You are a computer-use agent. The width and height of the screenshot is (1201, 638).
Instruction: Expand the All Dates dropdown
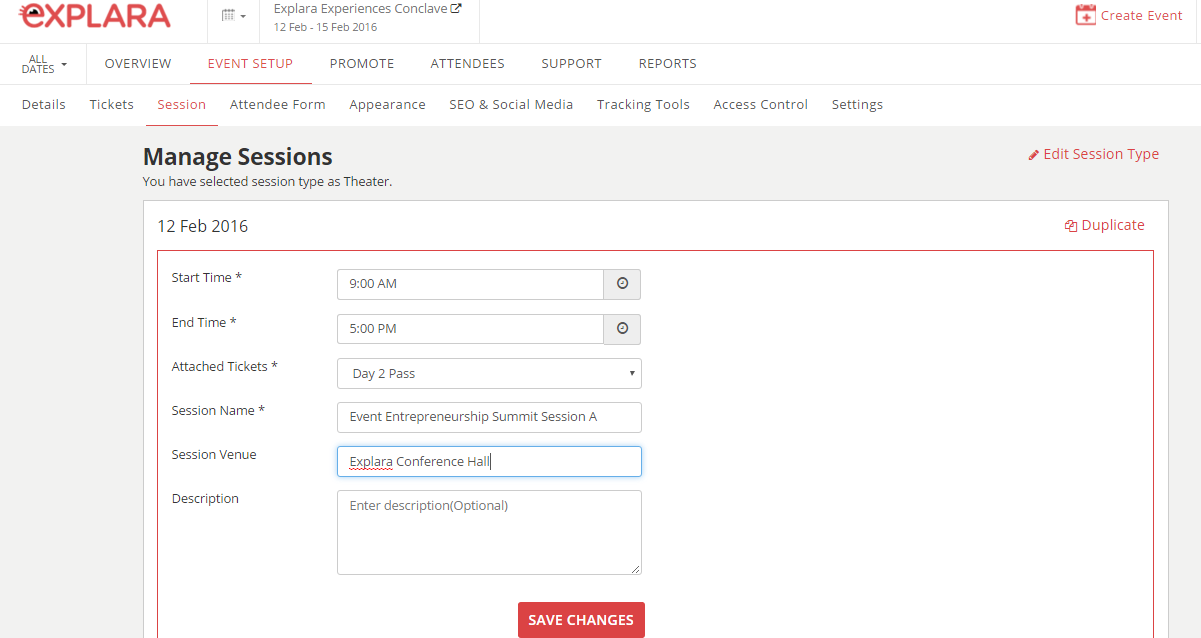pos(44,64)
